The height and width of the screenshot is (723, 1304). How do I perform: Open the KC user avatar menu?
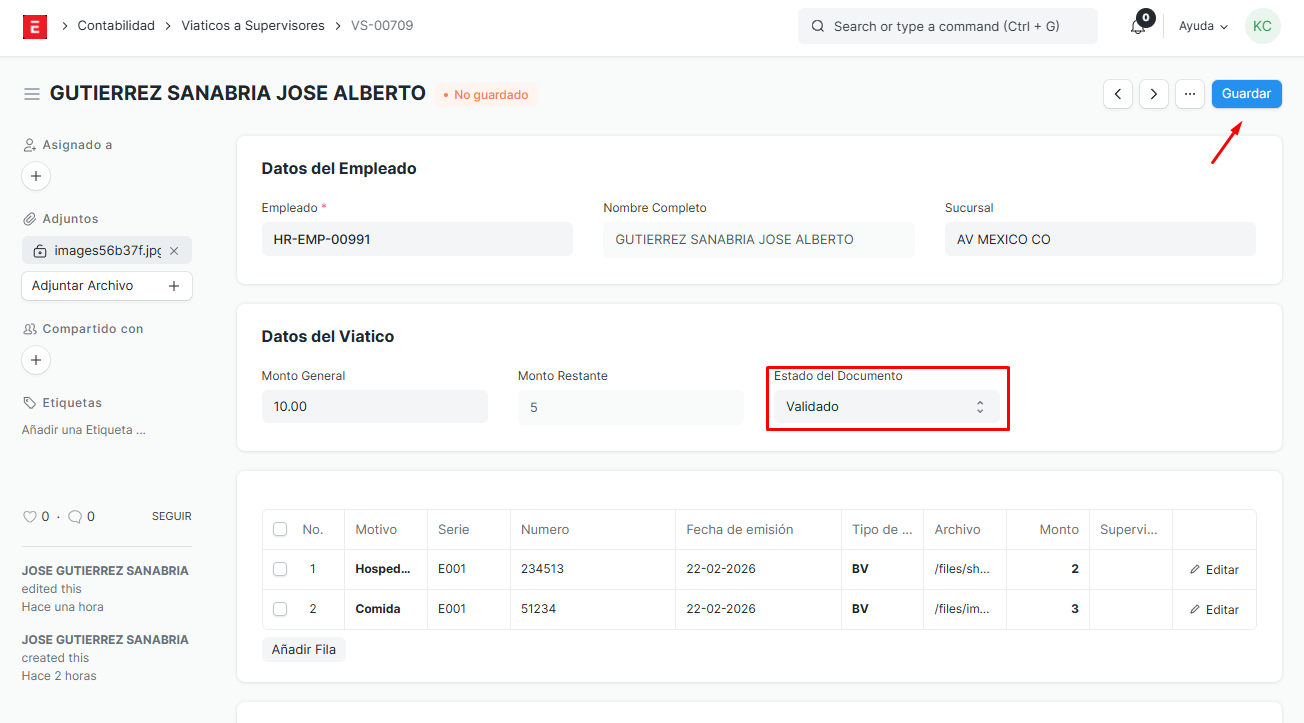pyautogui.click(x=1262, y=26)
